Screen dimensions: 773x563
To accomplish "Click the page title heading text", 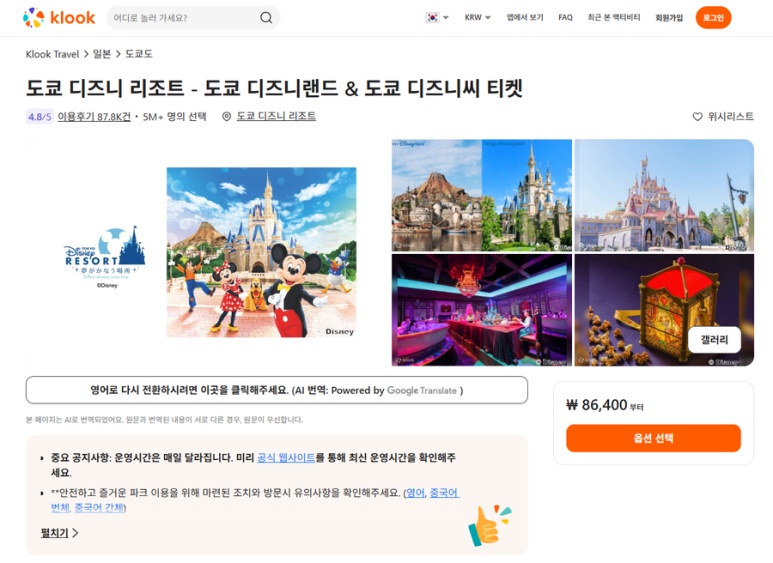I will [274, 88].
